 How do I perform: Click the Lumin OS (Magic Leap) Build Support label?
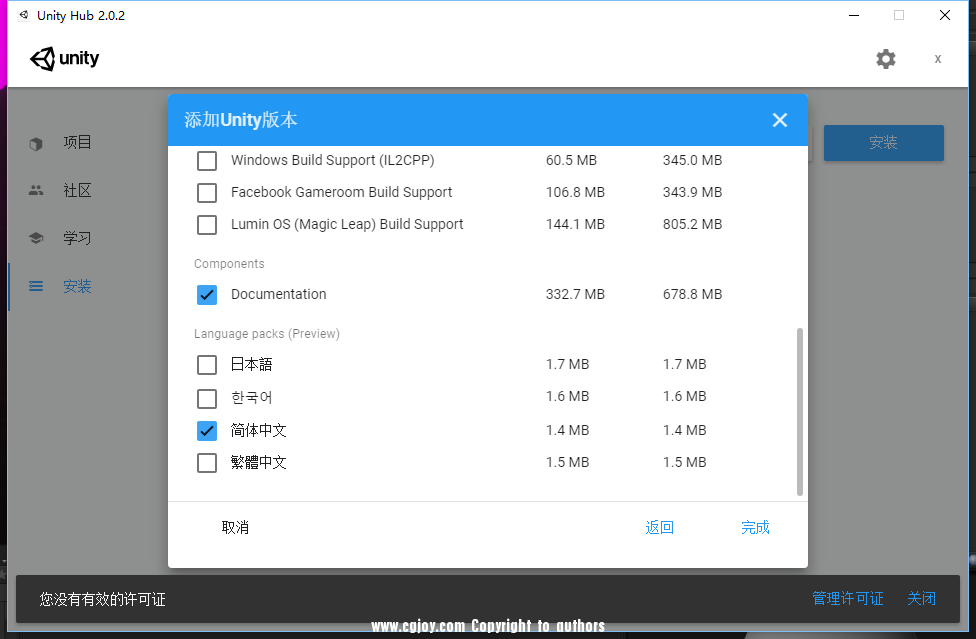[x=347, y=225]
